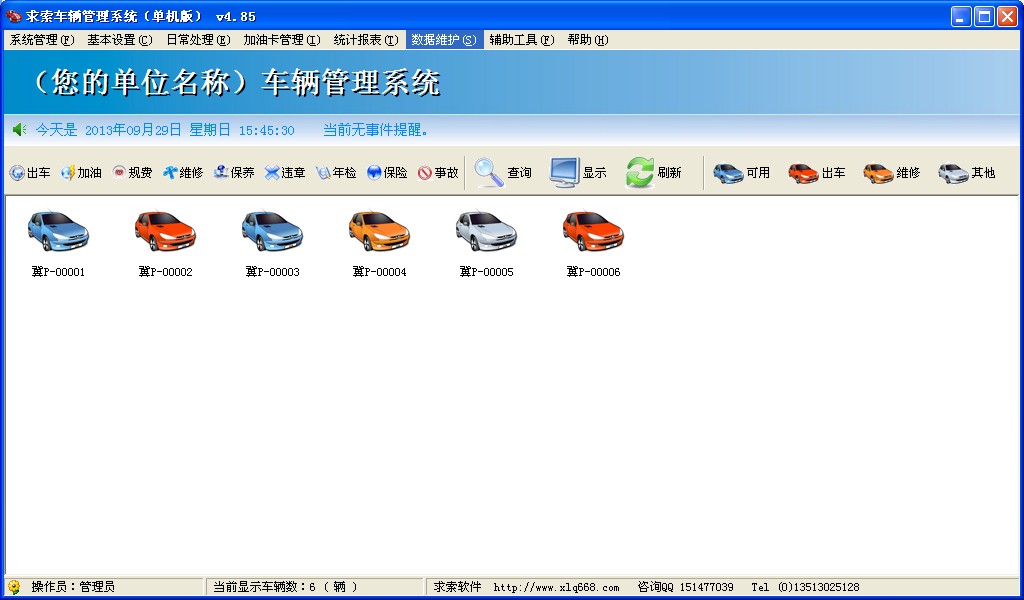Open the 事故 (accident) record tool
The width and height of the screenshot is (1024, 600).
tap(437, 171)
